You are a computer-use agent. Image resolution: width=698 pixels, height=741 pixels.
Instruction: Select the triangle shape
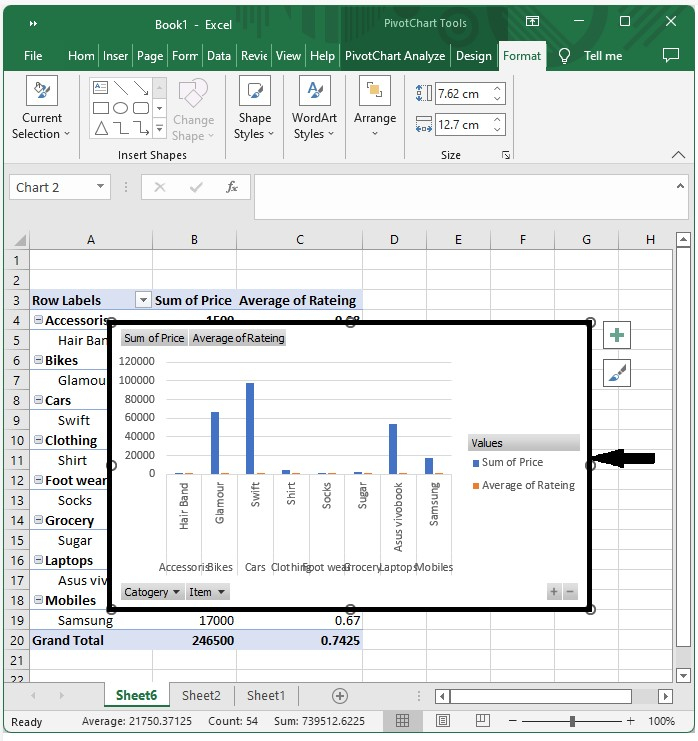pyautogui.click(x=101, y=128)
